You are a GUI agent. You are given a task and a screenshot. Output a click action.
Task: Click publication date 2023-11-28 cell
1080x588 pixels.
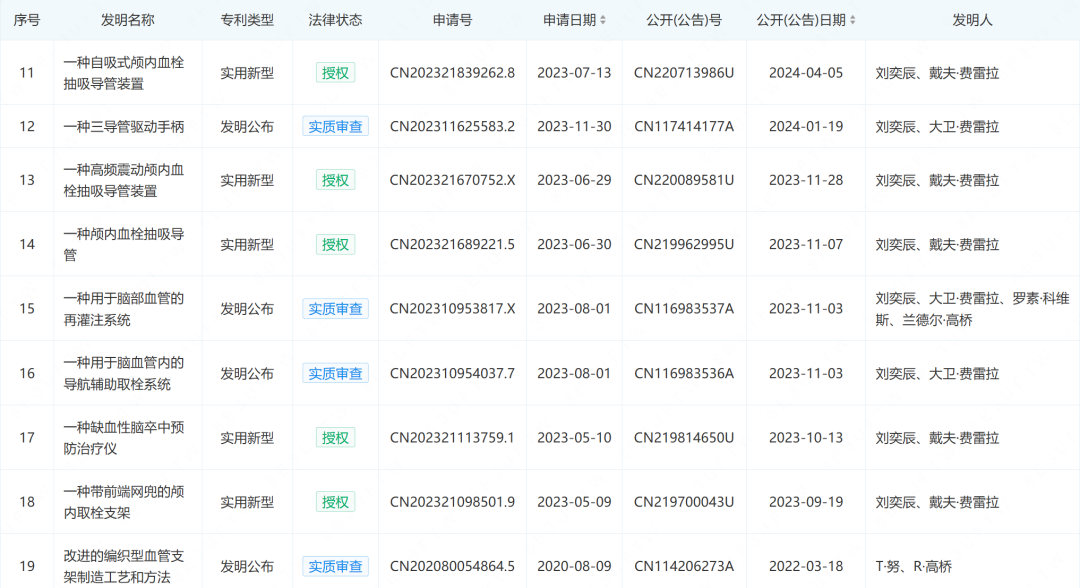point(806,180)
